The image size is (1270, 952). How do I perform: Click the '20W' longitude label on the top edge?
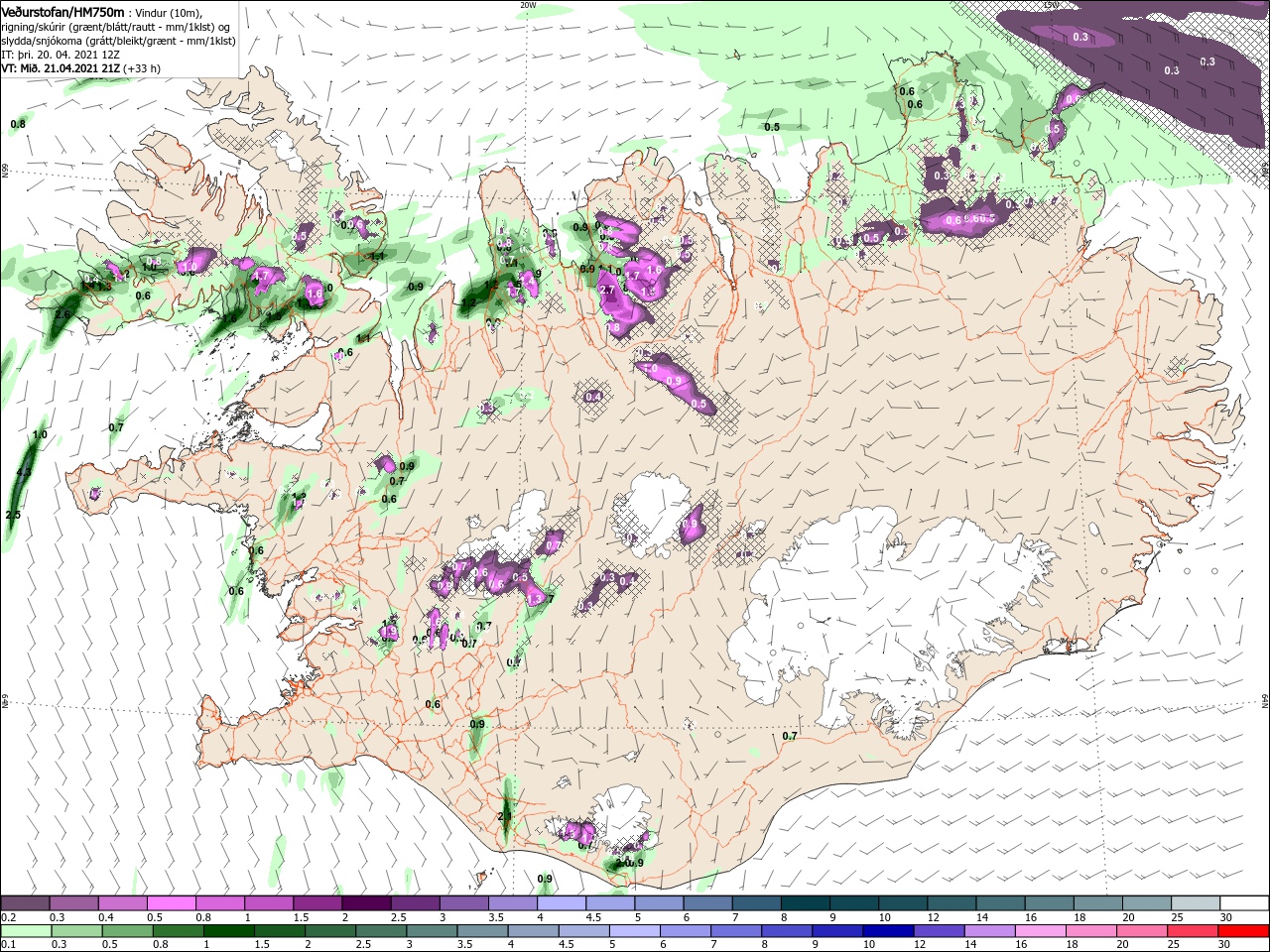528,5
